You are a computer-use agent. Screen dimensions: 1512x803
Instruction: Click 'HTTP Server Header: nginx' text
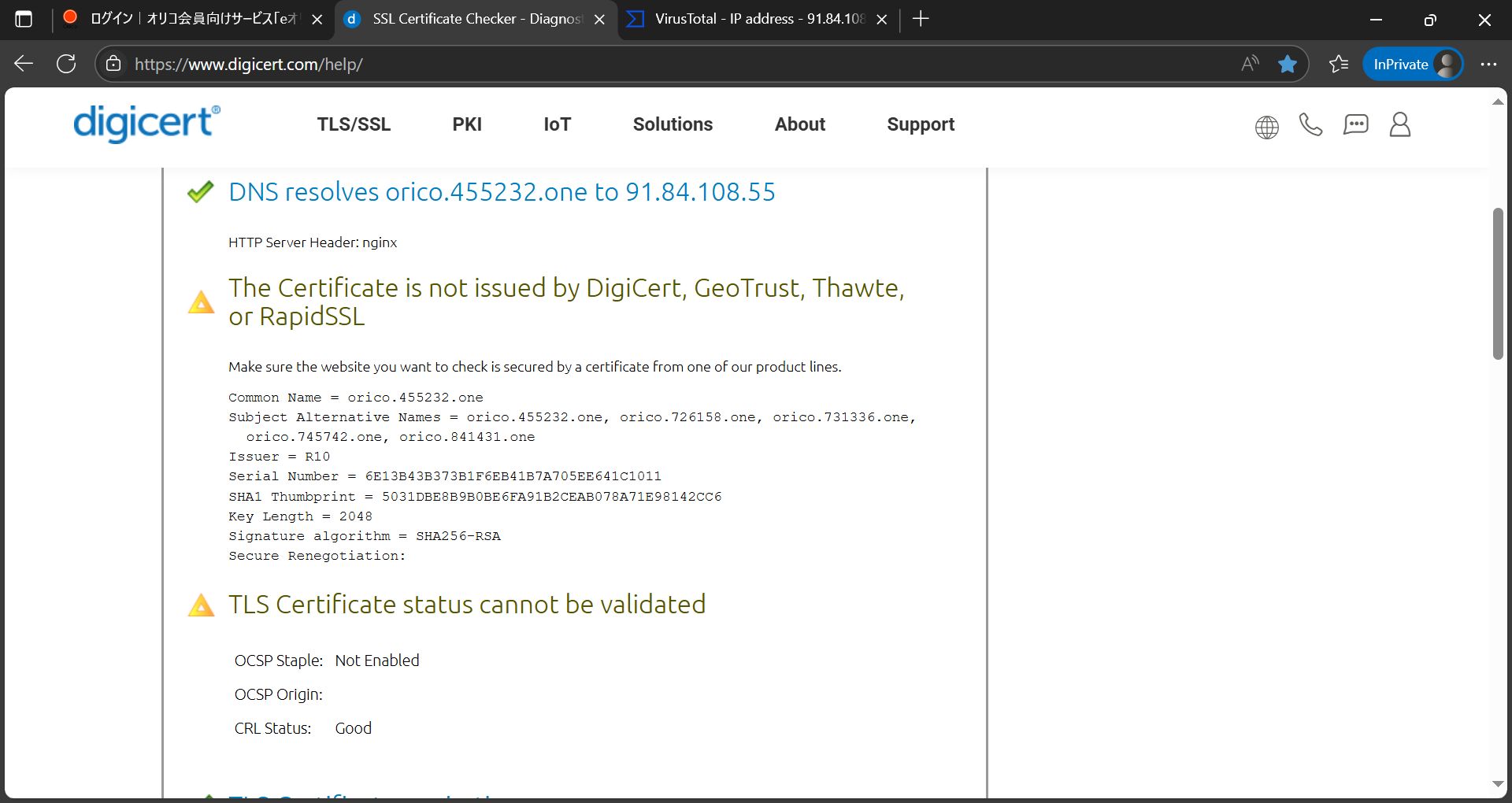pos(313,242)
